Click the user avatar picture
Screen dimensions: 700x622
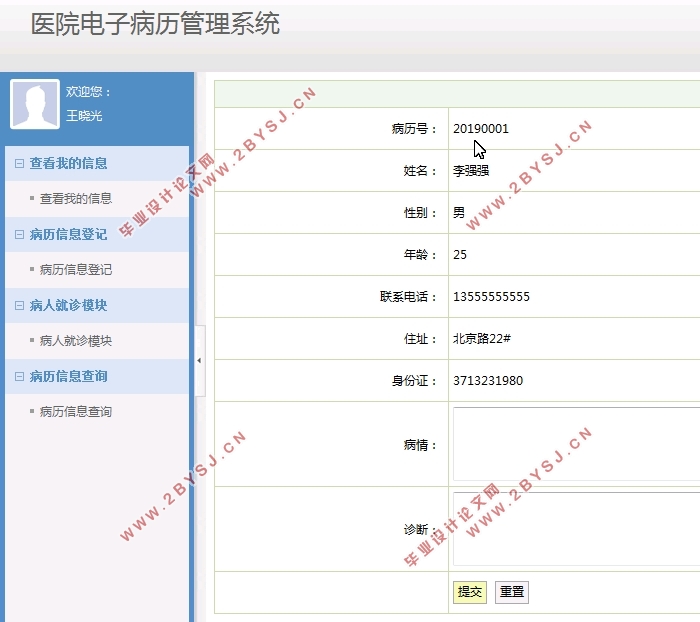click(x=35, y=104)
